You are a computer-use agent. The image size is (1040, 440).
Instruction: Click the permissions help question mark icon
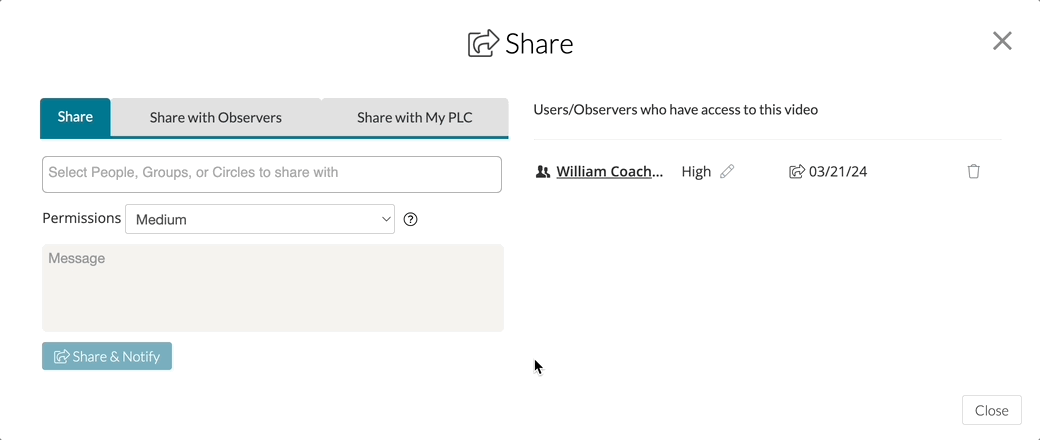410,220
